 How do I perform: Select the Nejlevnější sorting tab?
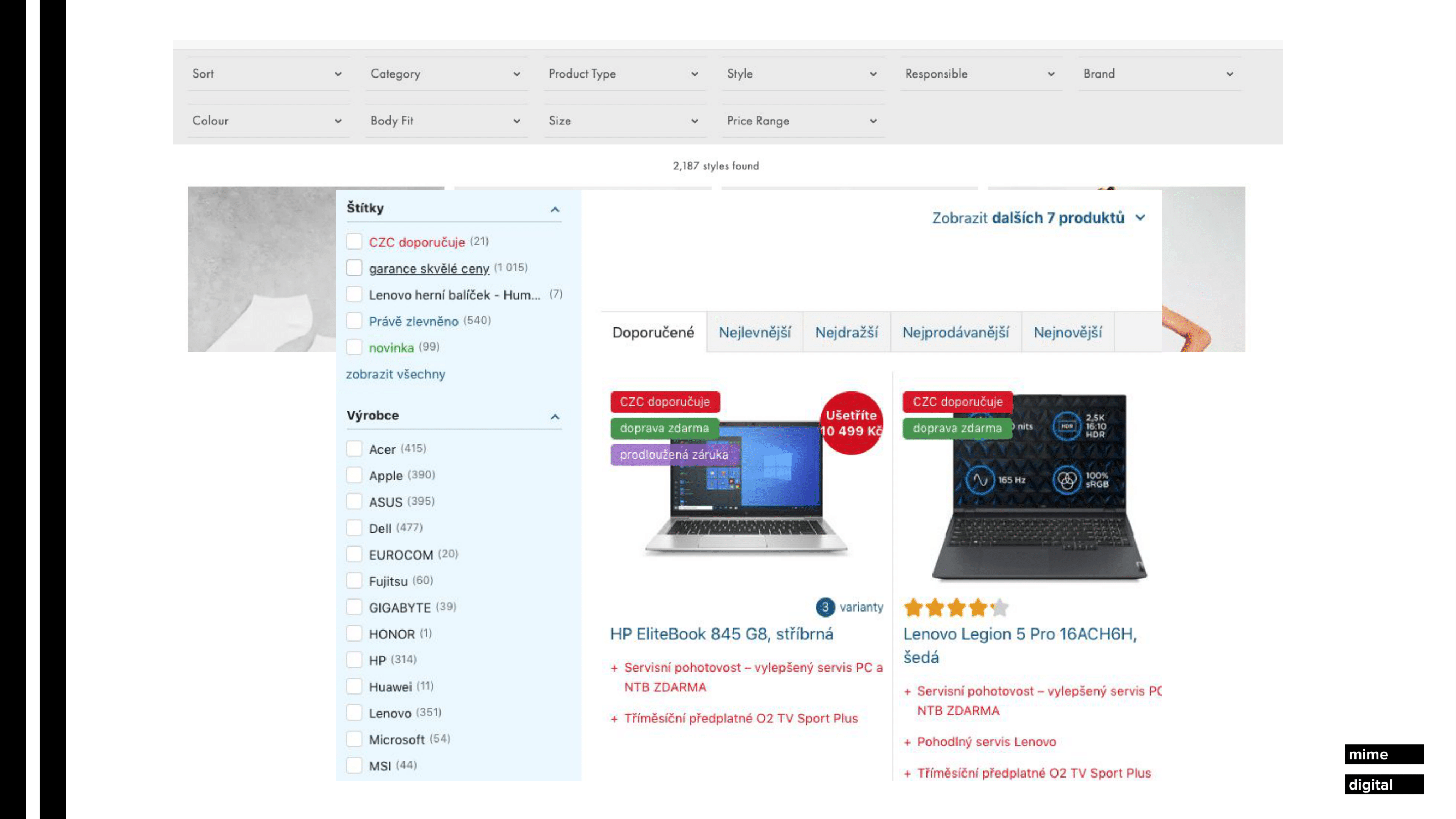point(754,333)
